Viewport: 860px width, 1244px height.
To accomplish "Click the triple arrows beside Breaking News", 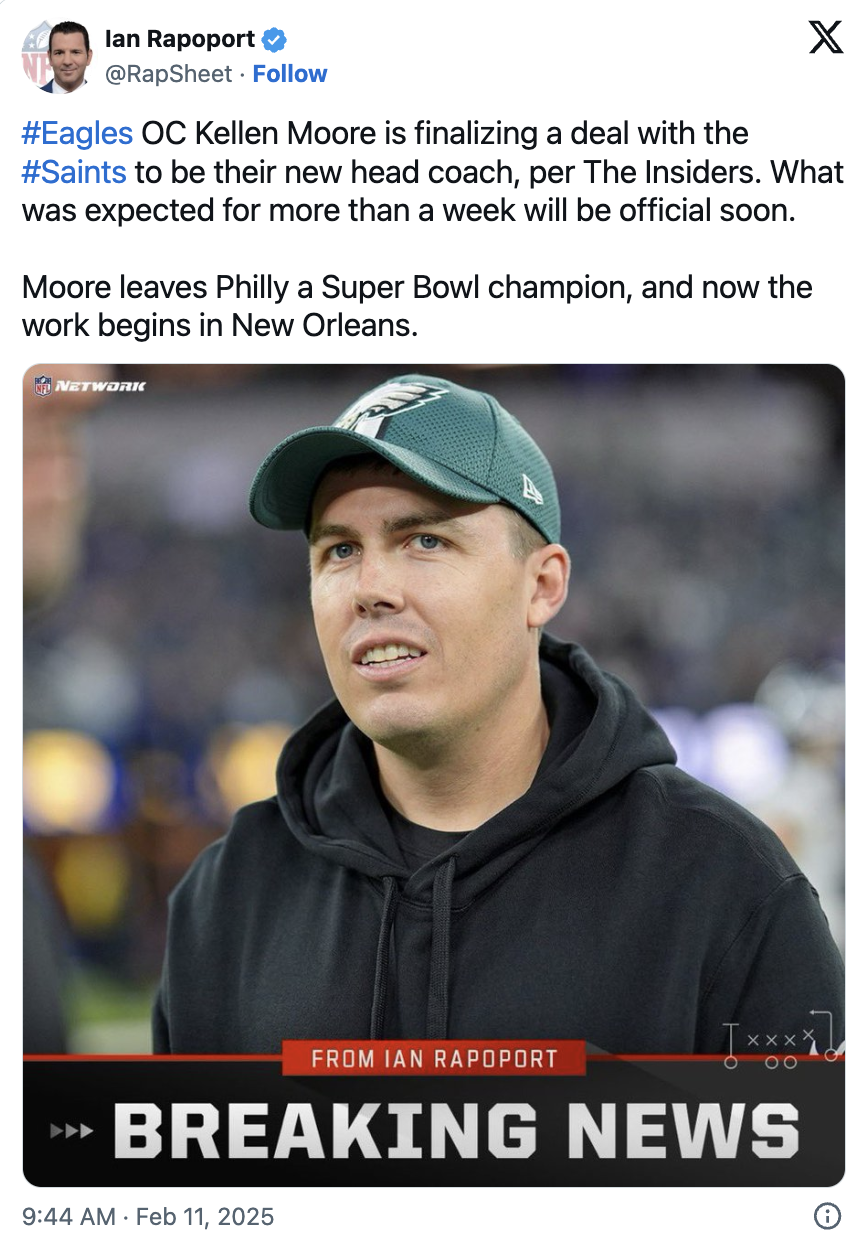I will coord(71,1131).
